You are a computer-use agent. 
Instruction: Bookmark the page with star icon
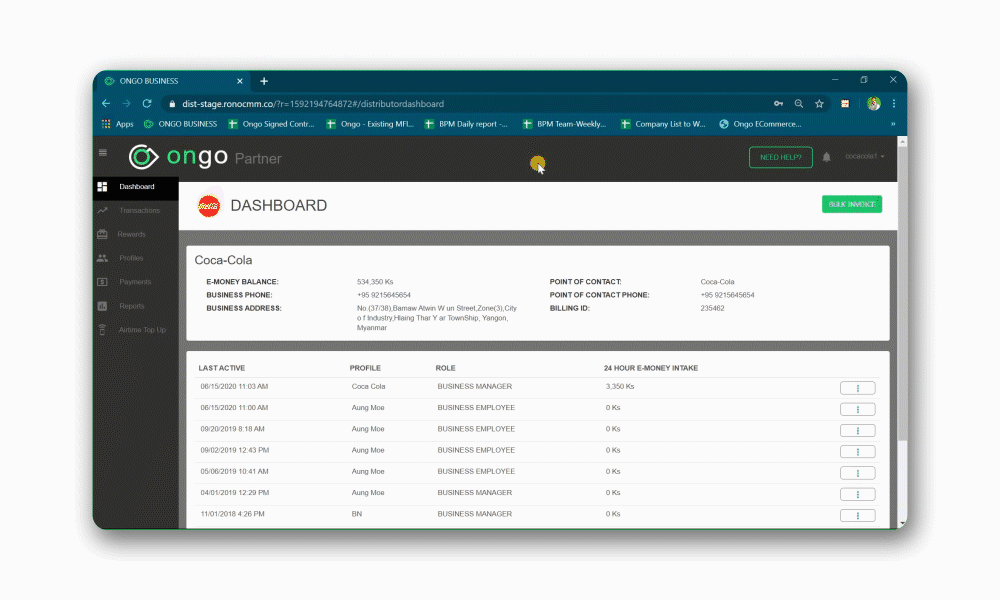(x=820, y=104)
